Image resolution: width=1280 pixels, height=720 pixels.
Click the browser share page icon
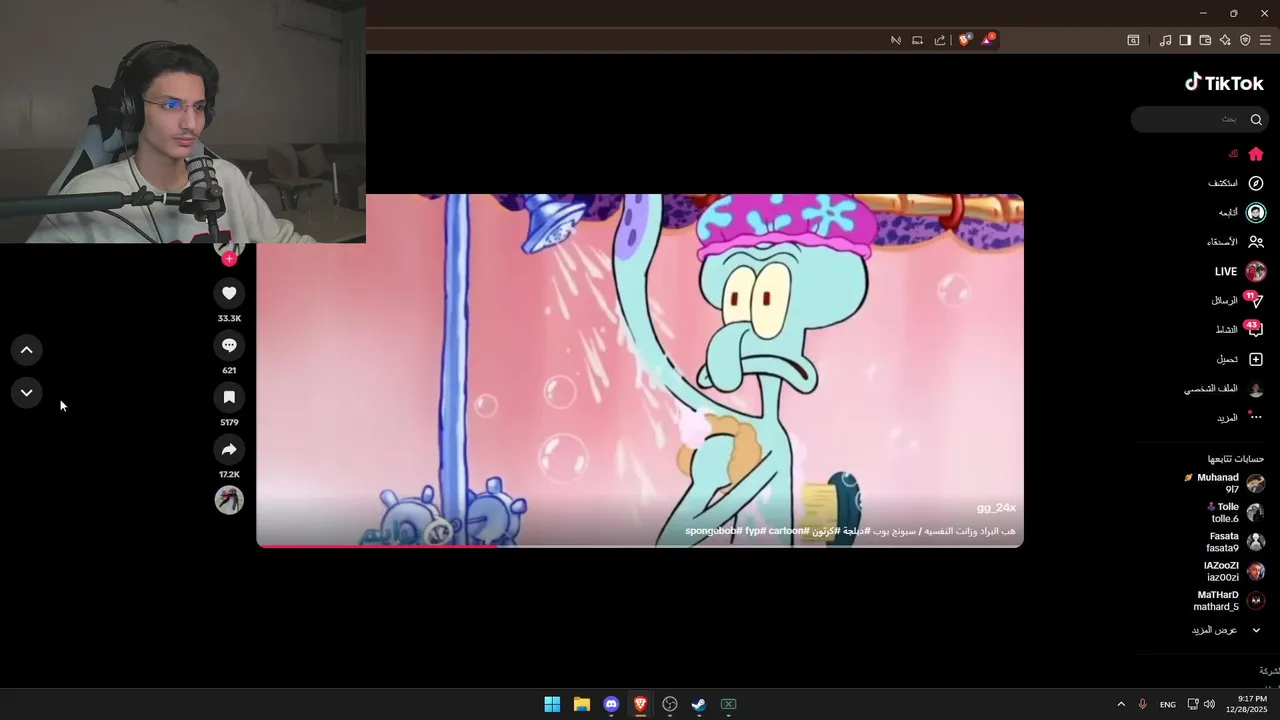click(940, 40)
